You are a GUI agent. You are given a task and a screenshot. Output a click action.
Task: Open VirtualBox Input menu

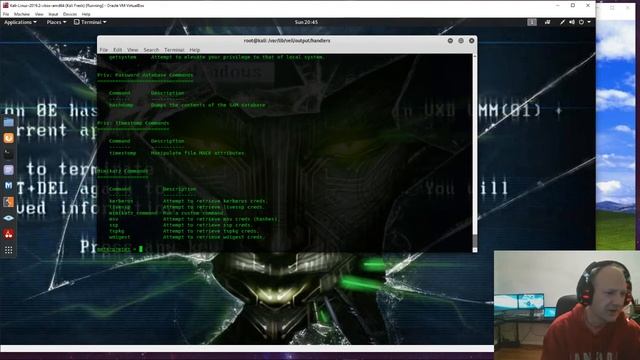pyautogui.click(x=53, y=14)
